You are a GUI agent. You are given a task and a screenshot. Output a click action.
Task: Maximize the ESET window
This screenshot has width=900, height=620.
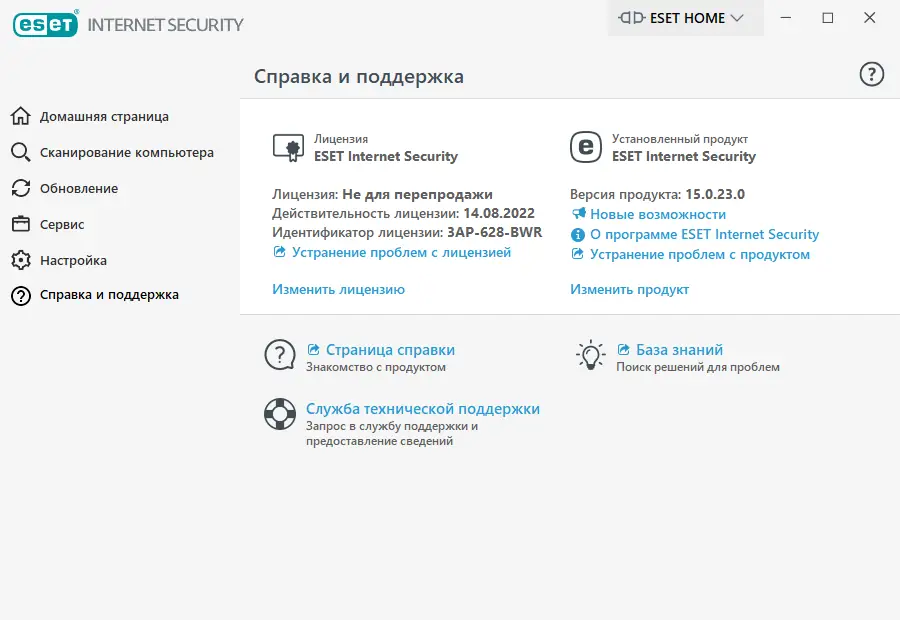coord(828,18)
